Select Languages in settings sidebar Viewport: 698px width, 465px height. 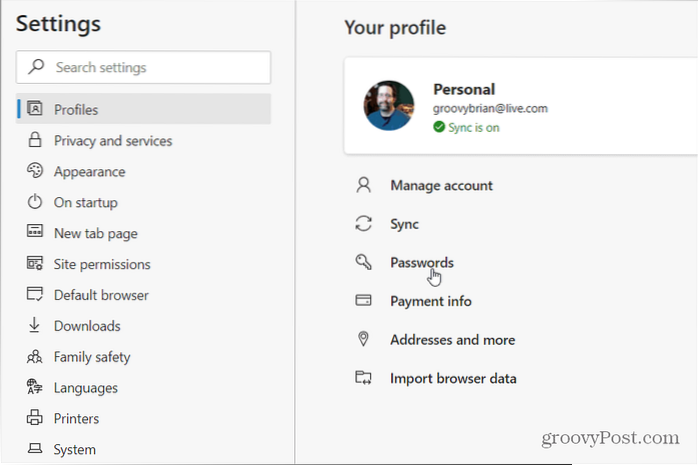click(x=85, y=388)
